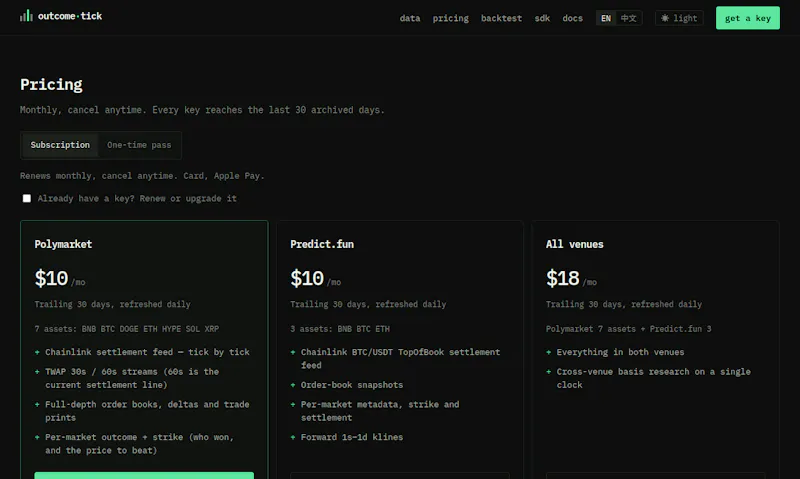The width and height of the screenshot is (800, 479).
Task: Click 'Chainlink BTC/USDT TopOfBook settlement feed'
Action: 401,359
